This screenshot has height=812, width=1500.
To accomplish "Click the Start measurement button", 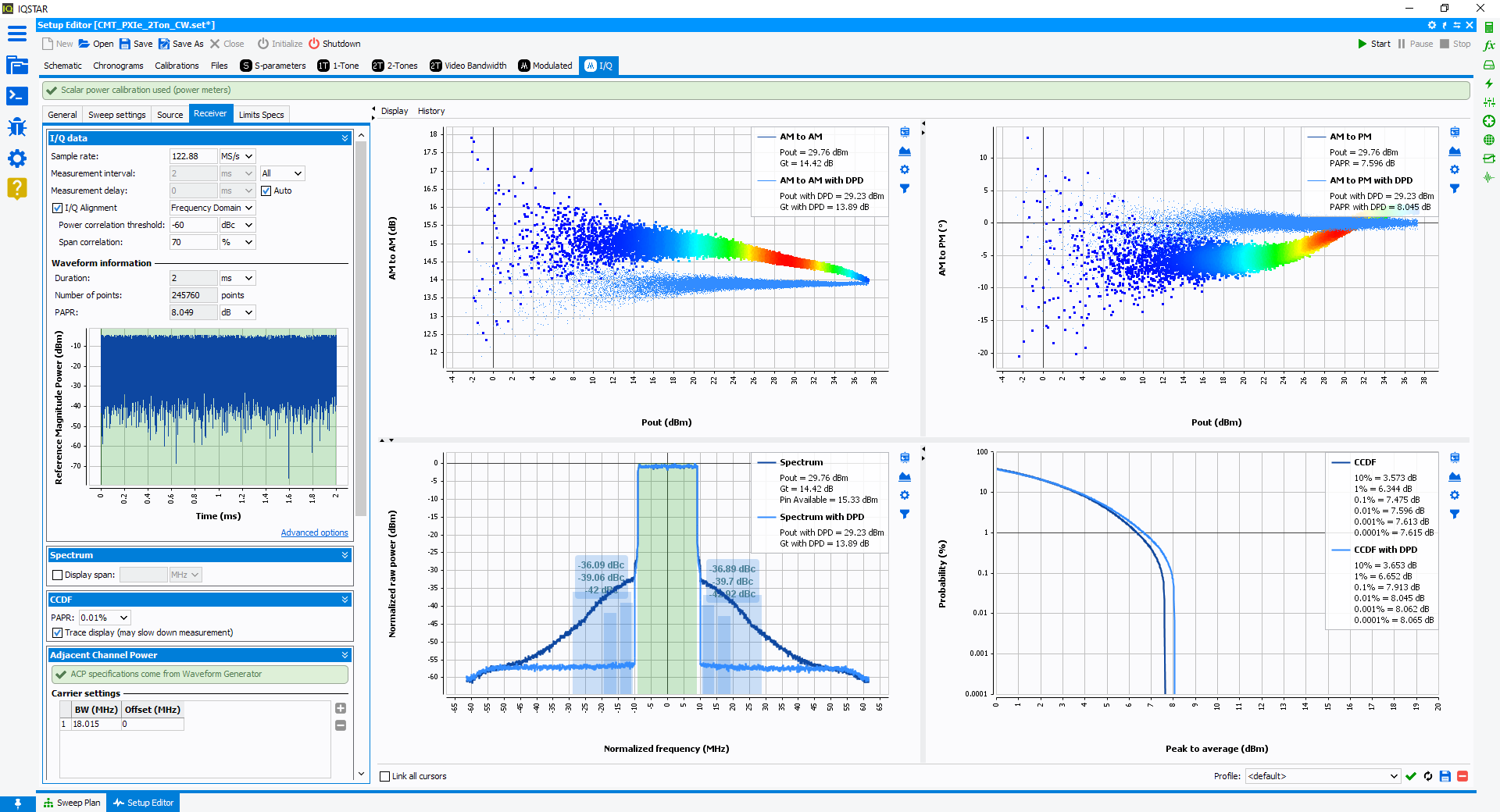I will tap(1374, 44).
